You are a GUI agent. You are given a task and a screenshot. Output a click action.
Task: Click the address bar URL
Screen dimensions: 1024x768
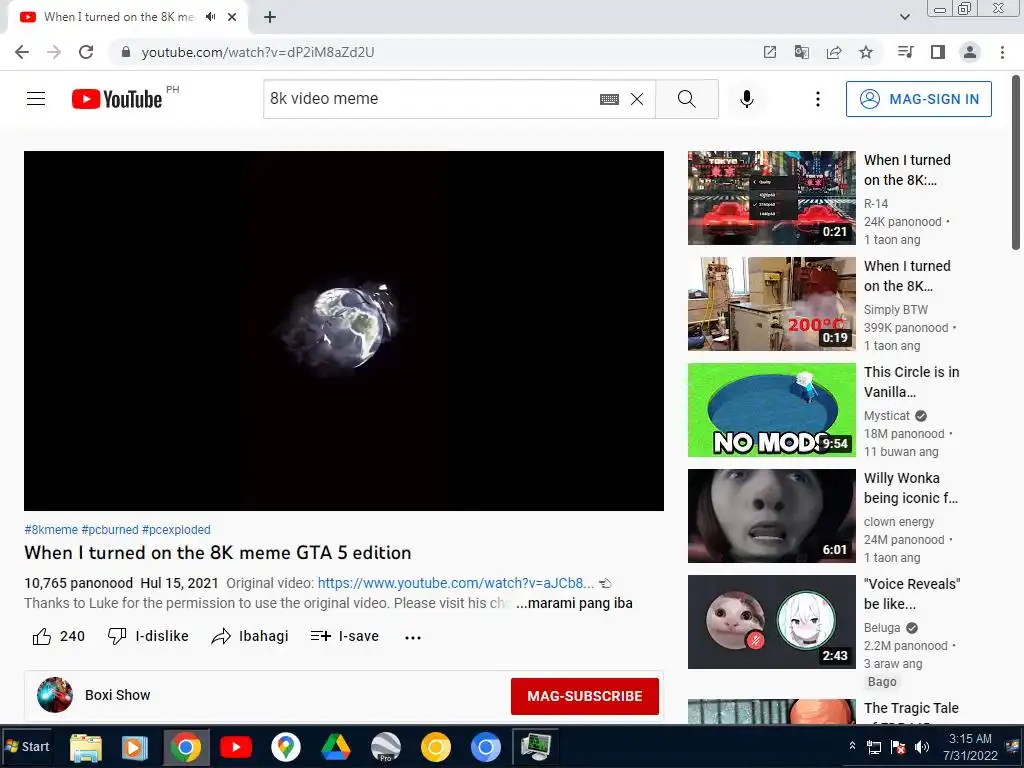pos(258,52)
